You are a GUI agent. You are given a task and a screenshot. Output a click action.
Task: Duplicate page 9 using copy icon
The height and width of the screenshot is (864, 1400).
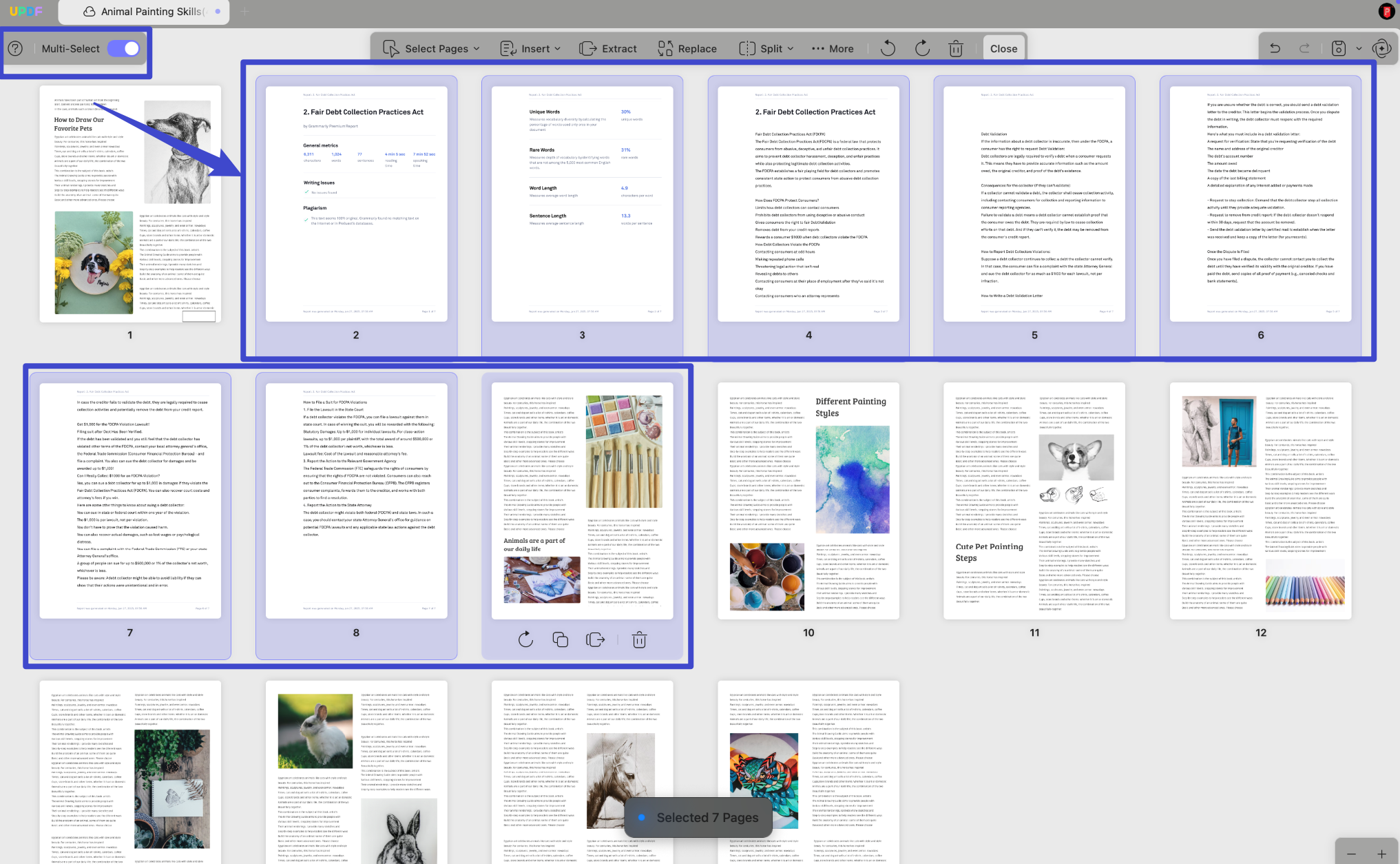[561, 639]
